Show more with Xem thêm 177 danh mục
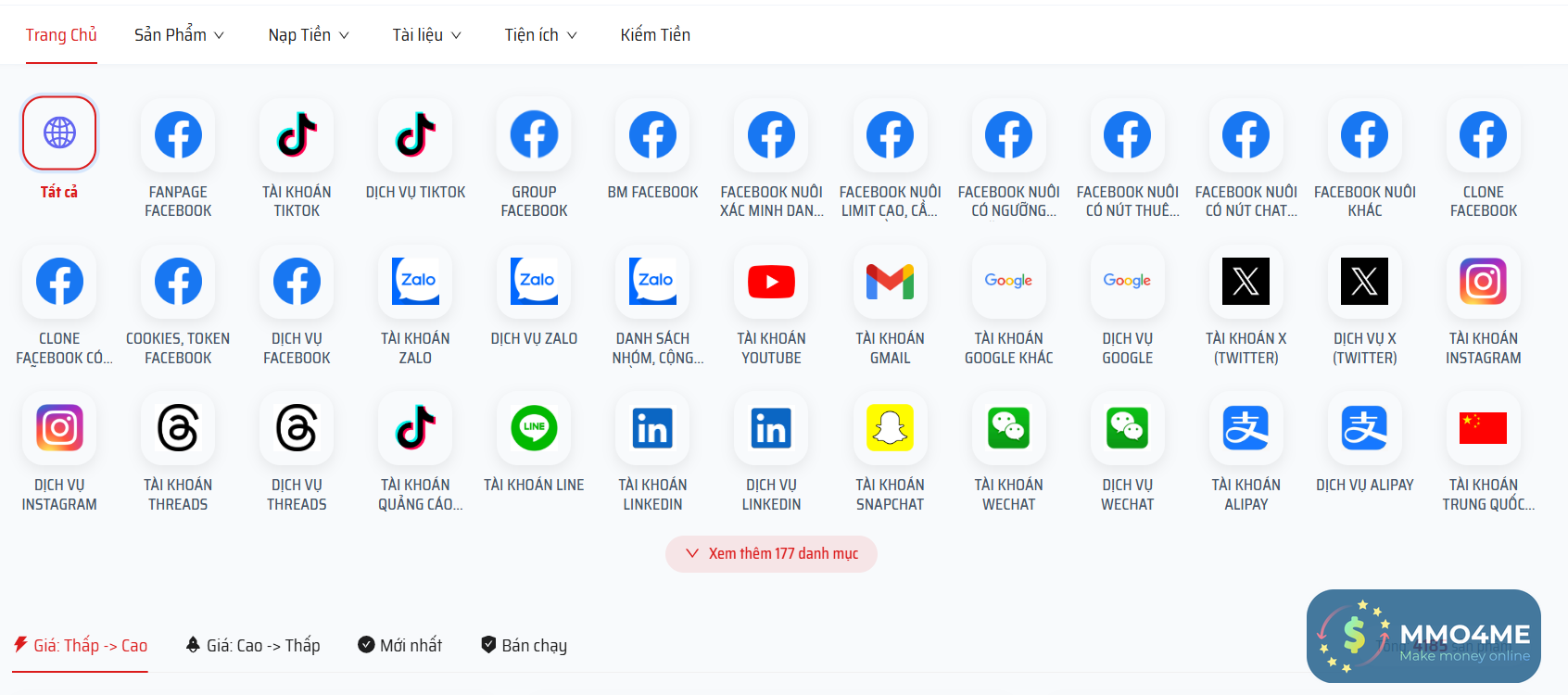 pyautogui.click(x=771, y=554)
